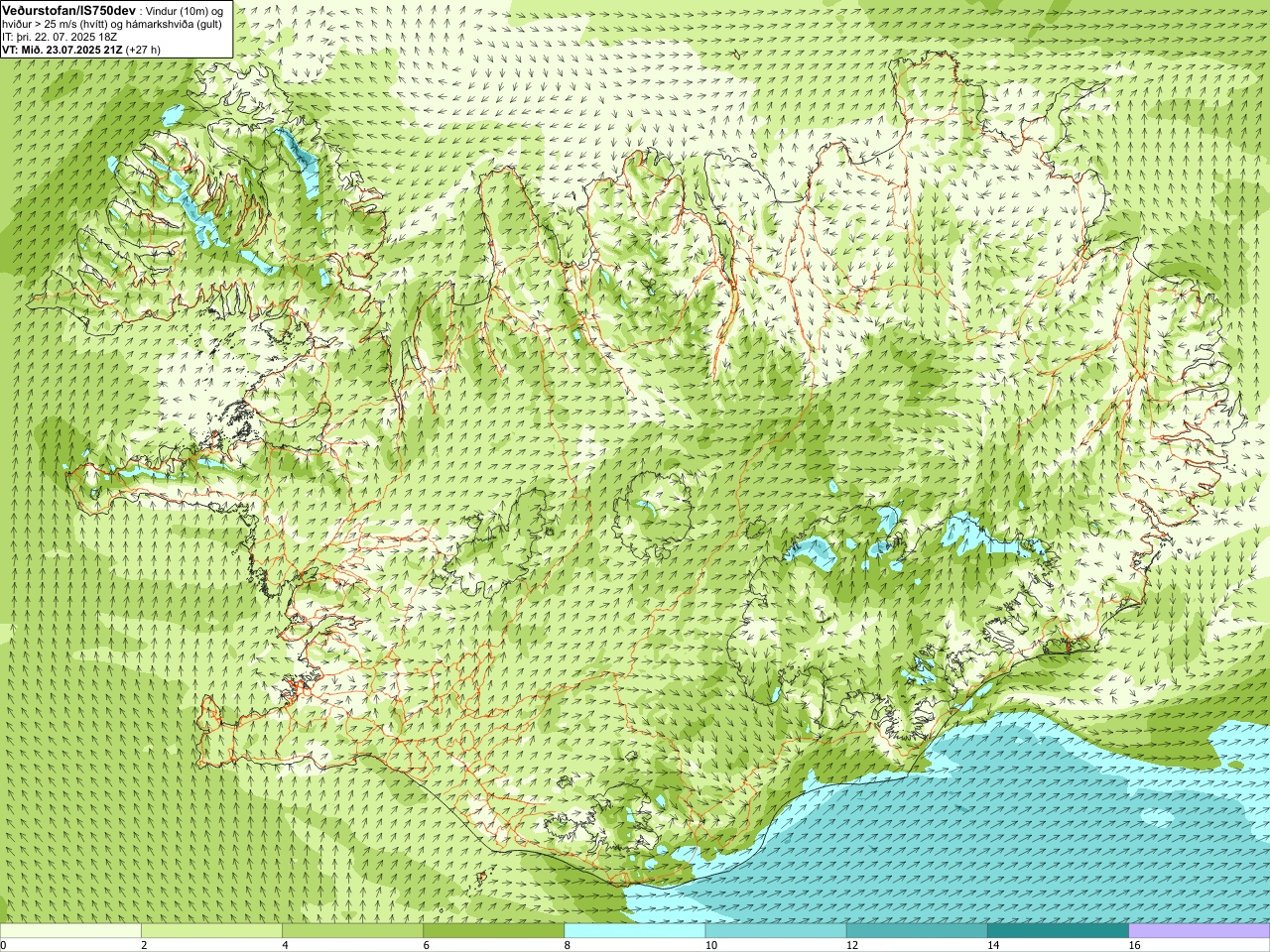Select the 10–12 m/s turquoise legend swatch
Screen dimensions: 1270x952
click(x=776, y=931)
